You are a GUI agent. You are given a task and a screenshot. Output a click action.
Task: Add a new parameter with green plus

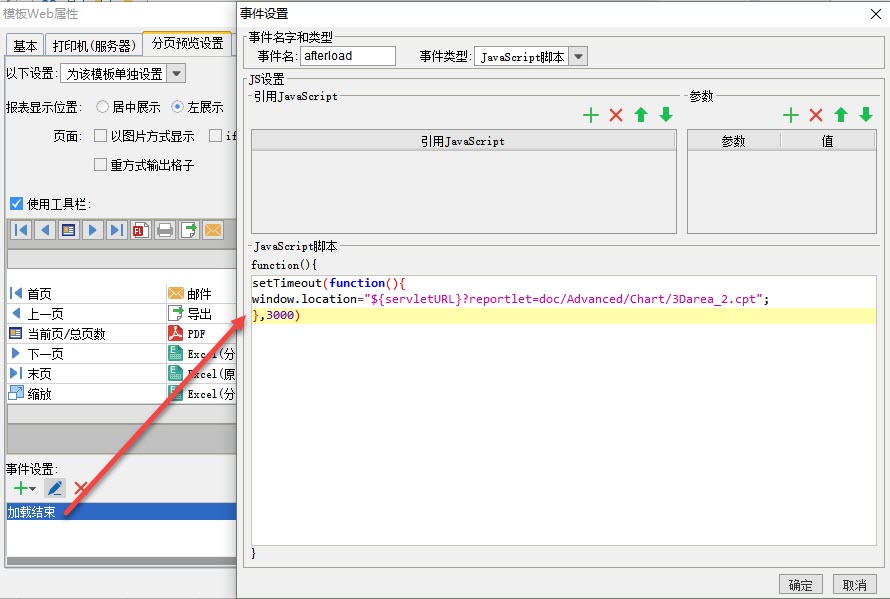point(791,115)
